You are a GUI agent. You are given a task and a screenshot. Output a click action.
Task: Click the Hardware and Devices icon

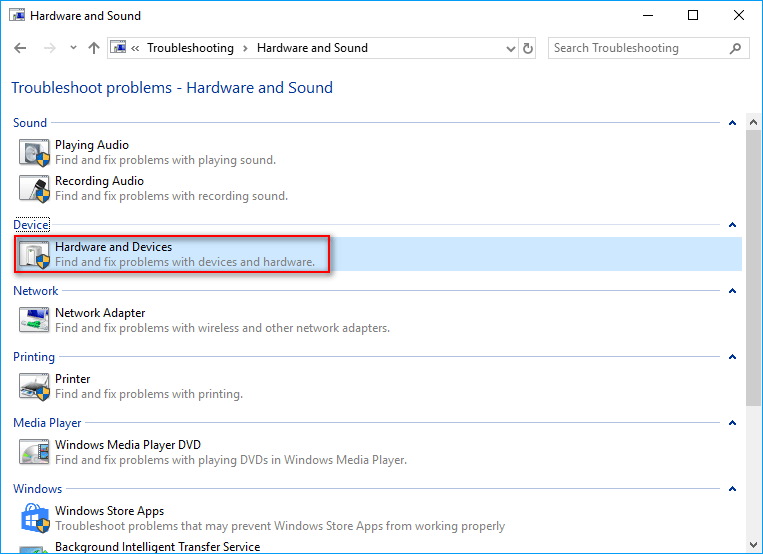click(34, 254)
